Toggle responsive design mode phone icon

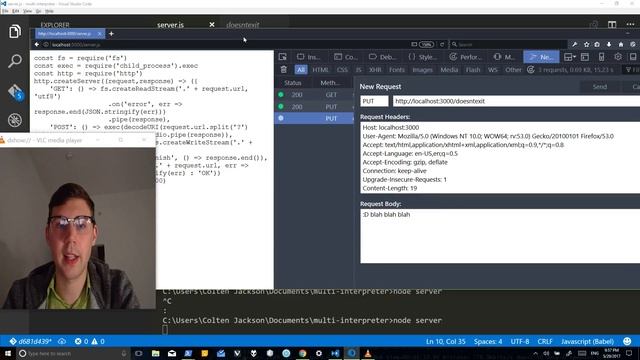point(601,57)
